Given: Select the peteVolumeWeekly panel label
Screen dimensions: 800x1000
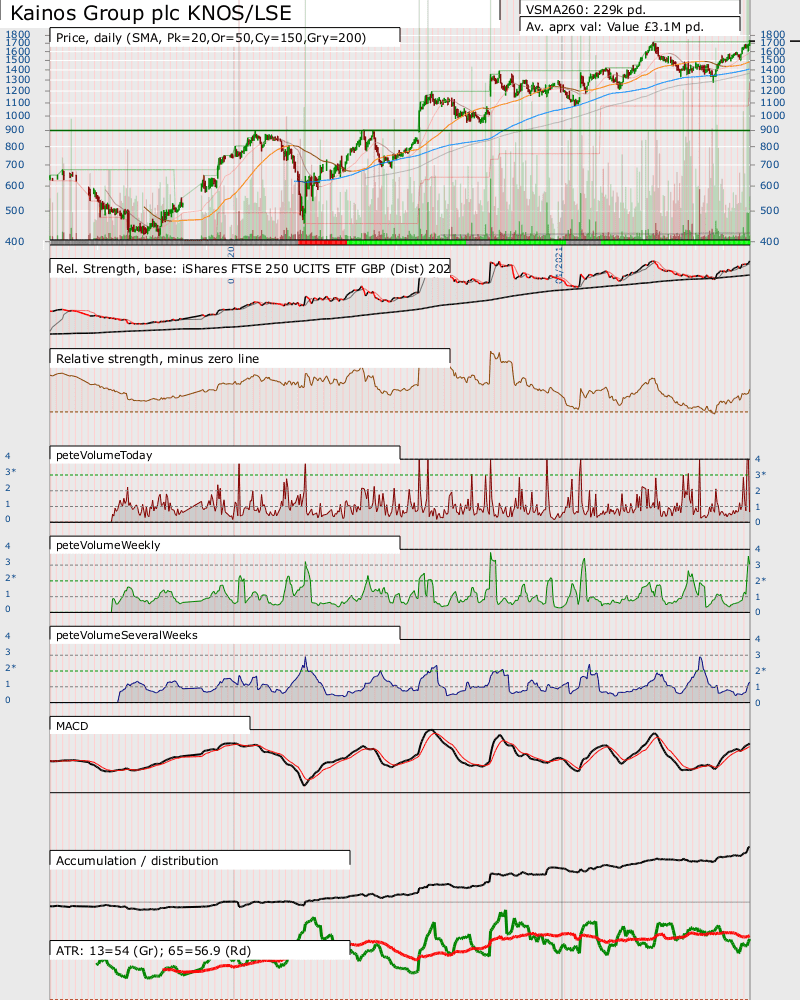Looking at the screenshot, I should pos(108,545).
